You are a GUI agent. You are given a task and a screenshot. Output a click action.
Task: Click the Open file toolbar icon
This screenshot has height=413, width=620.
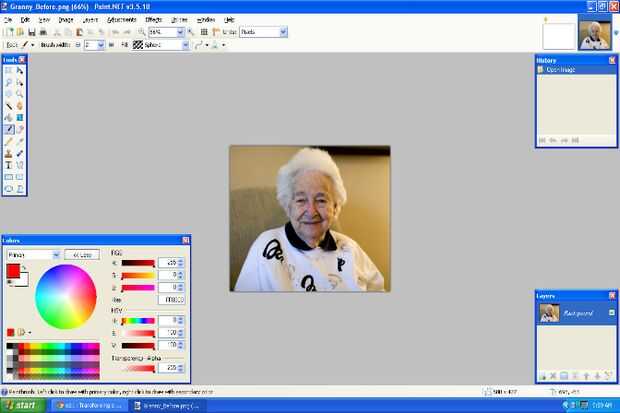coord(20,32)
